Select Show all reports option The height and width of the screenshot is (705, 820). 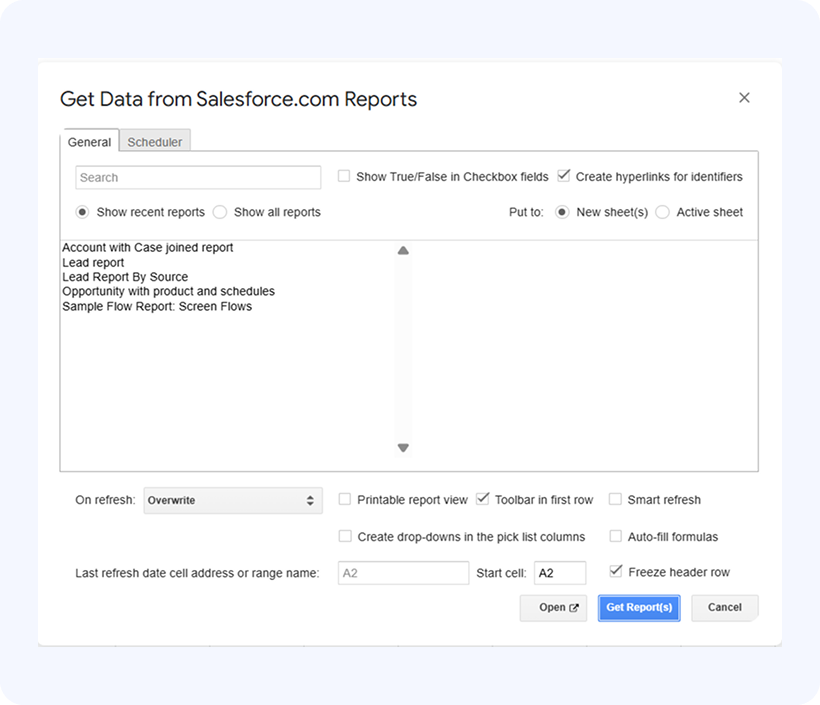tap(220, 212)
